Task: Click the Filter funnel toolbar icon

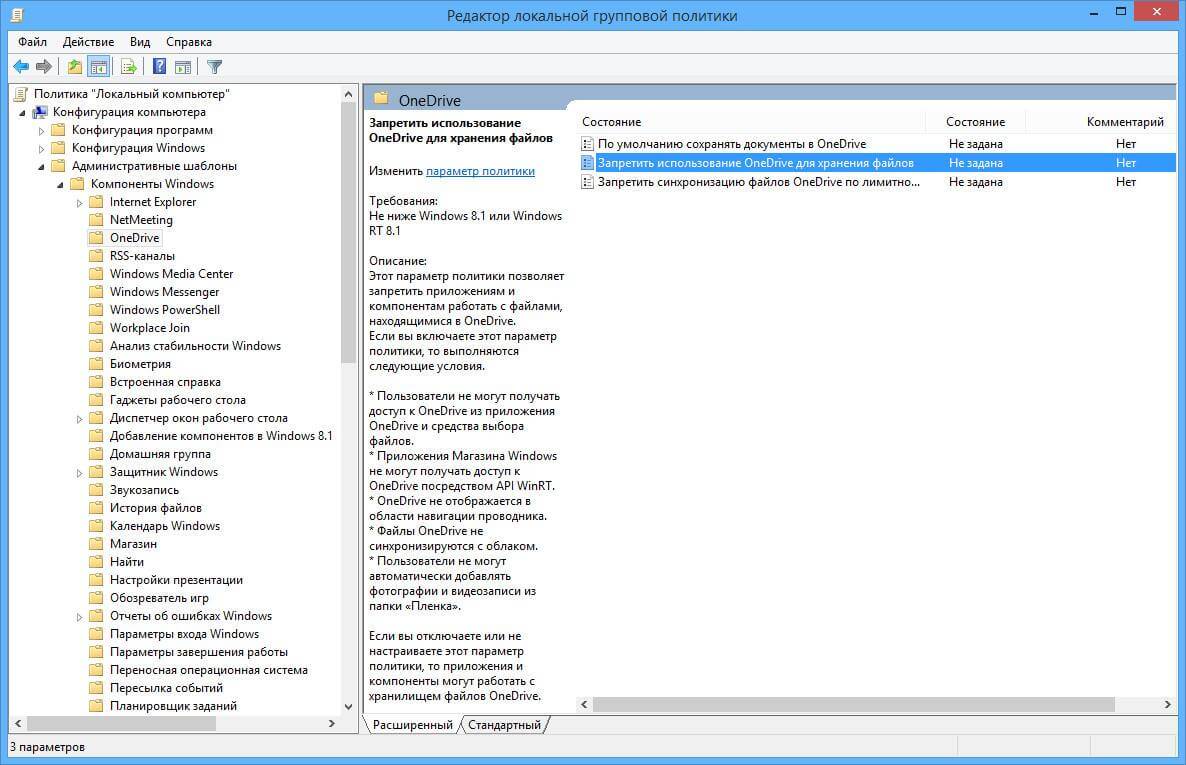Action: click(x=215, y=67)
